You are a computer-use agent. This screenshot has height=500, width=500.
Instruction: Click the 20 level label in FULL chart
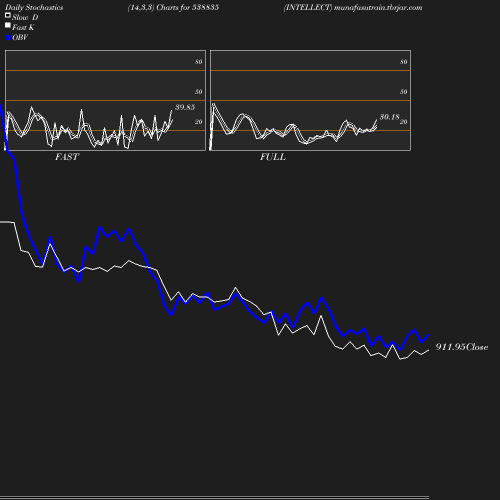(404, 122)
